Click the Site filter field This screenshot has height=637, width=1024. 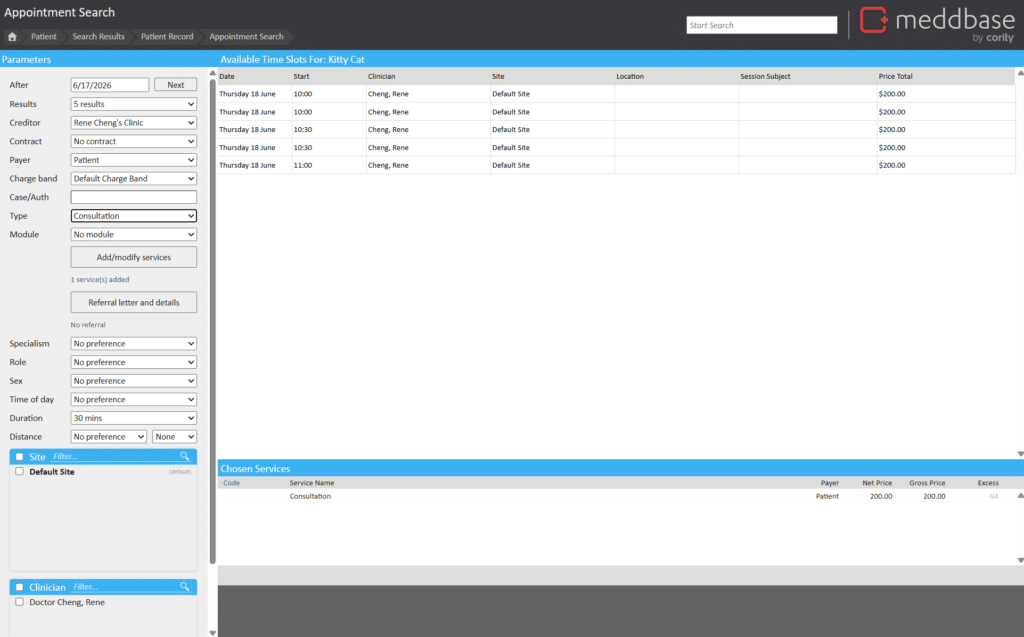pos(115,456)
